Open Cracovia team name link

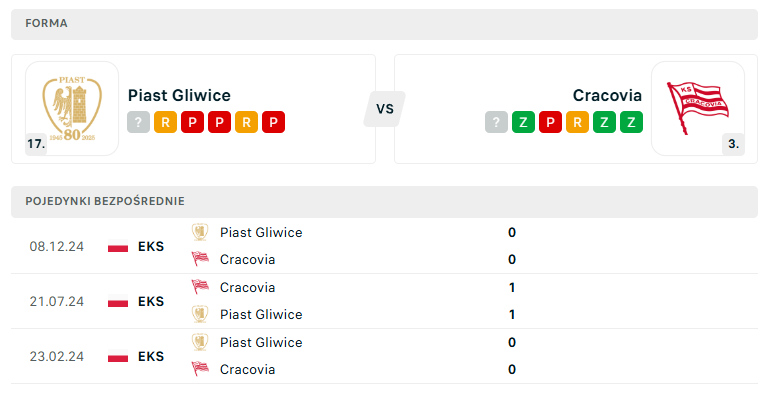click(x=607, y=95)
